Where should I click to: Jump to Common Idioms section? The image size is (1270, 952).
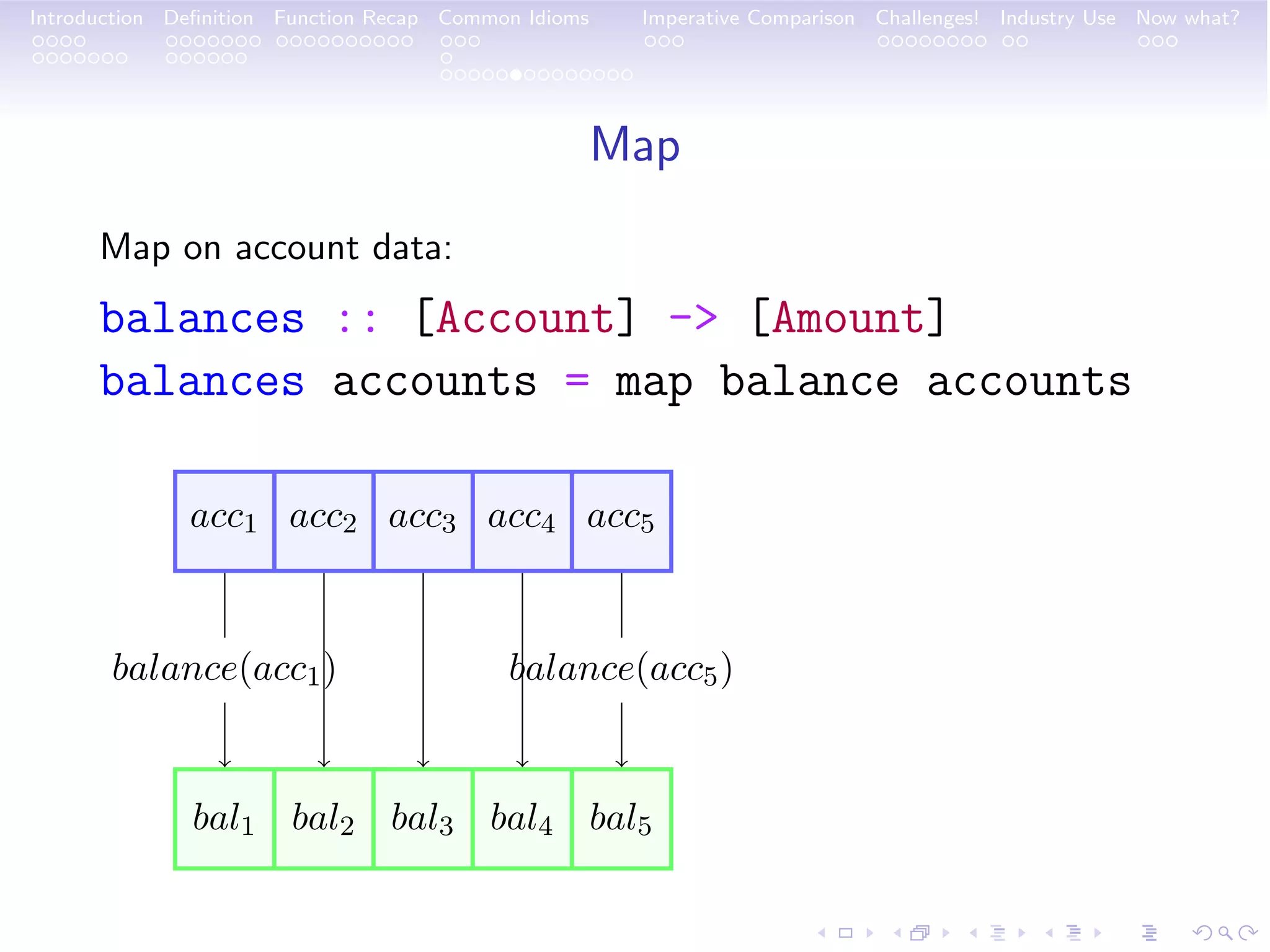(x=513, y=18)
